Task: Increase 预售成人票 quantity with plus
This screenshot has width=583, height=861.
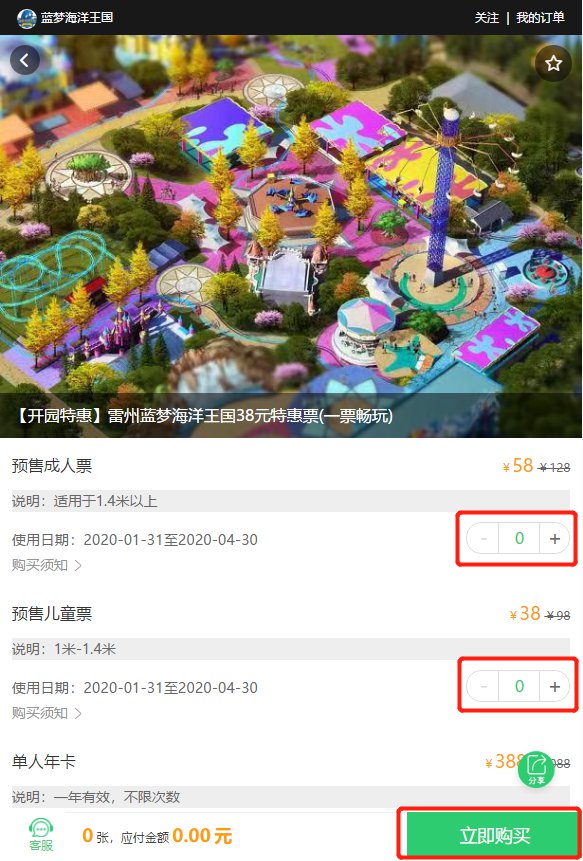Action: 554,538
